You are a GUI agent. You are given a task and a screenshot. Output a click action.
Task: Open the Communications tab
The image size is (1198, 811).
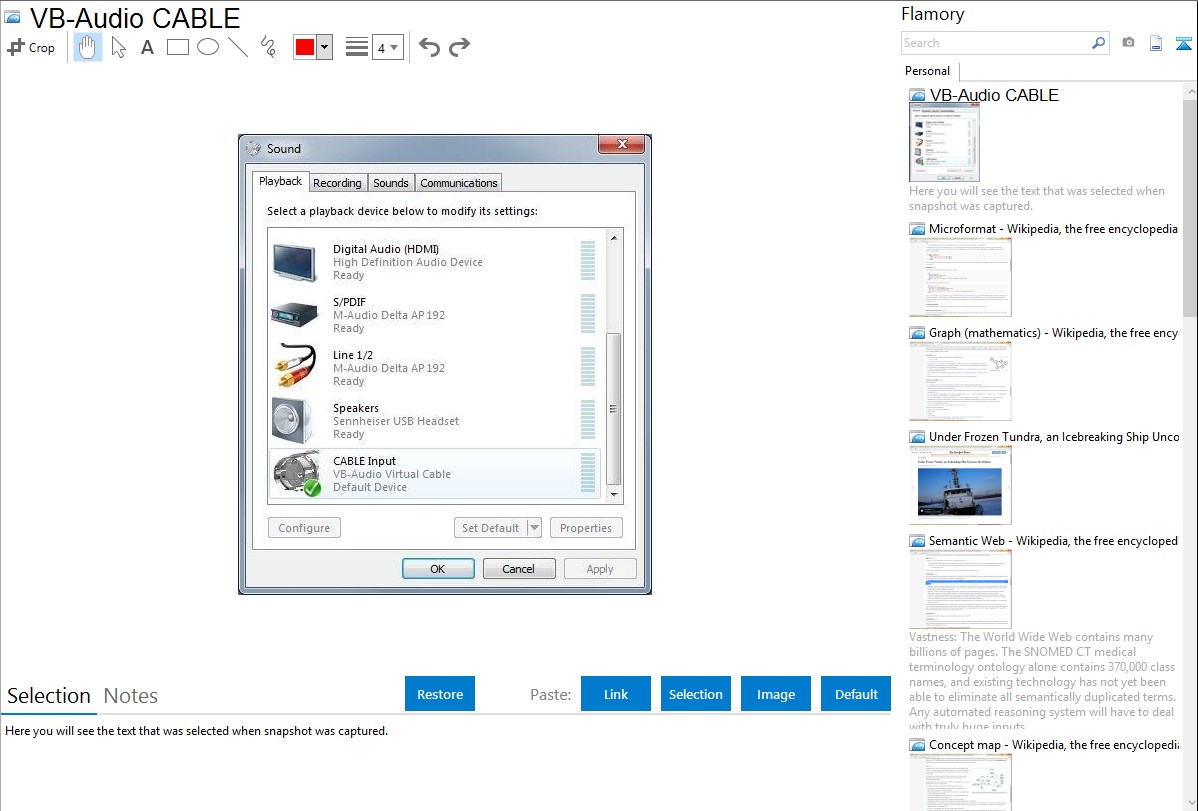click(458, 183)
